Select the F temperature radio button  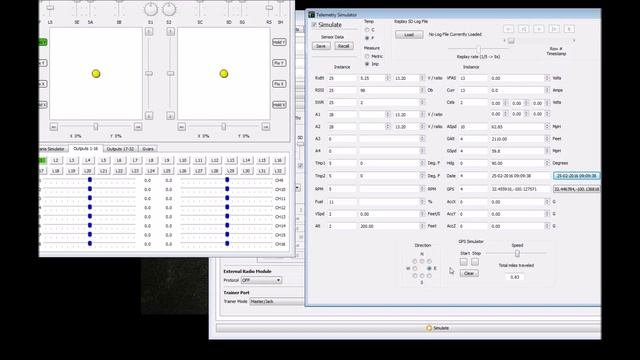pos(367,38)
